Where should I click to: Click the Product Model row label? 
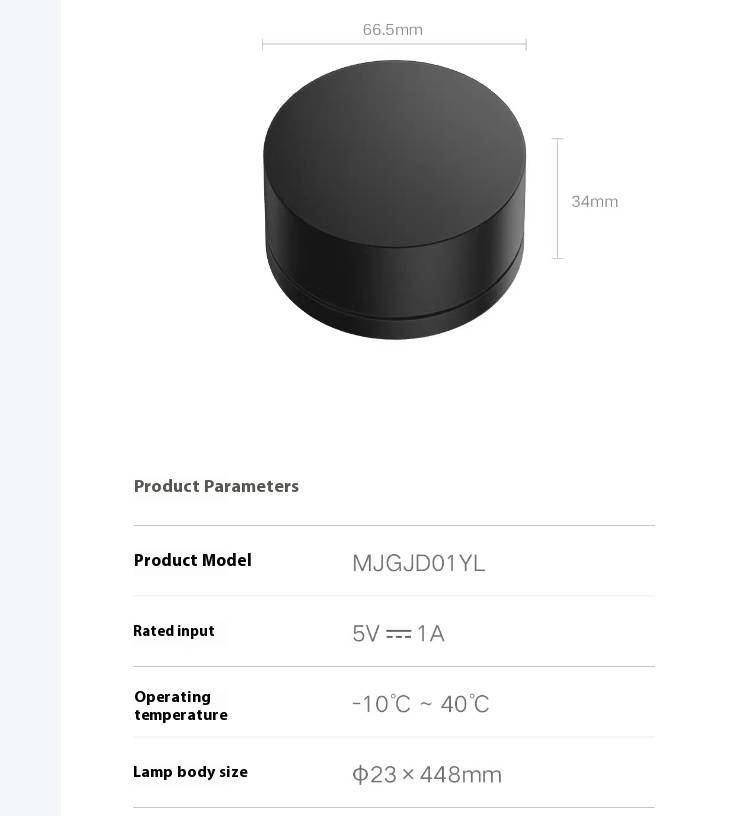point(193,560)
